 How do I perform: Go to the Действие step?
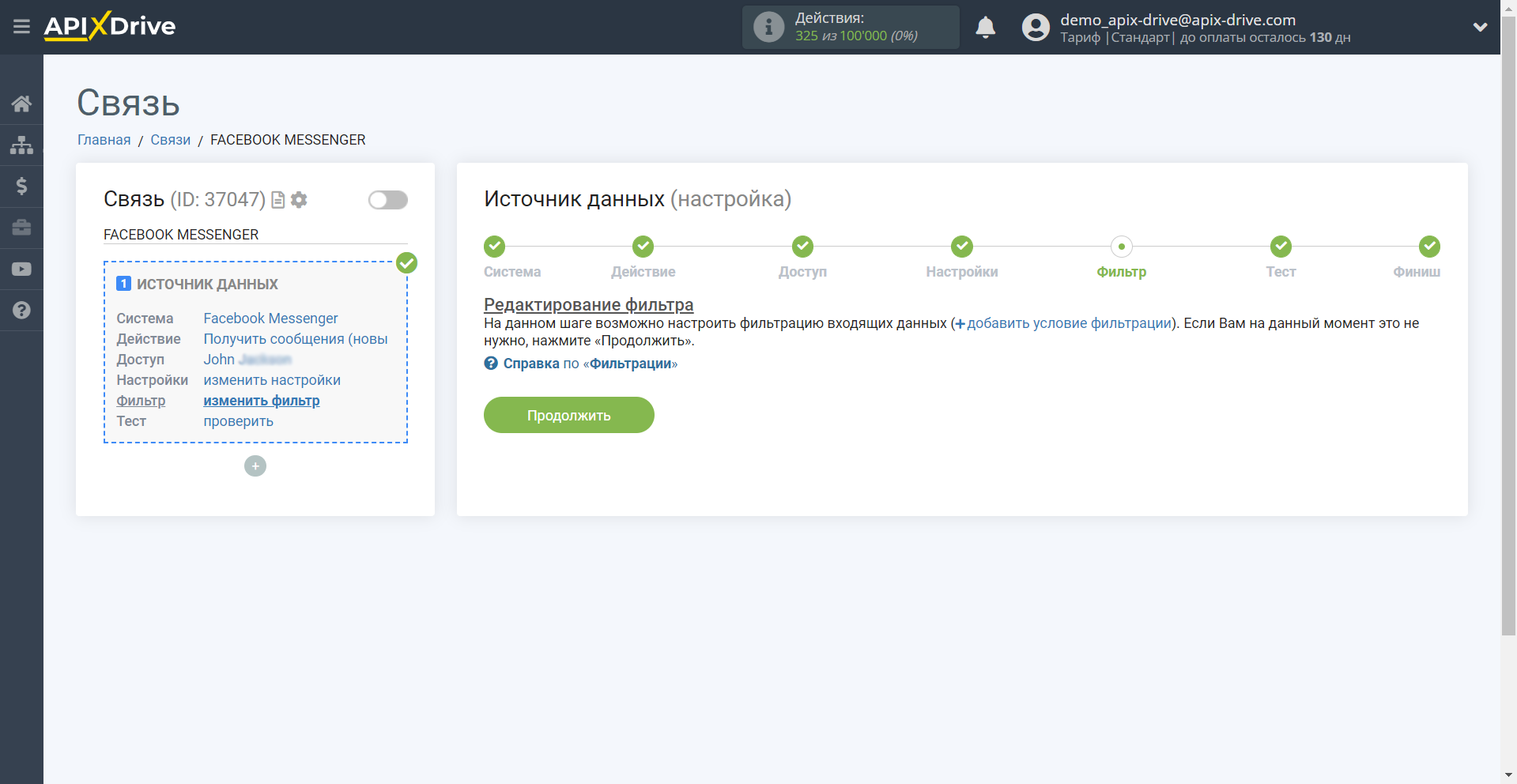(643, 247)
